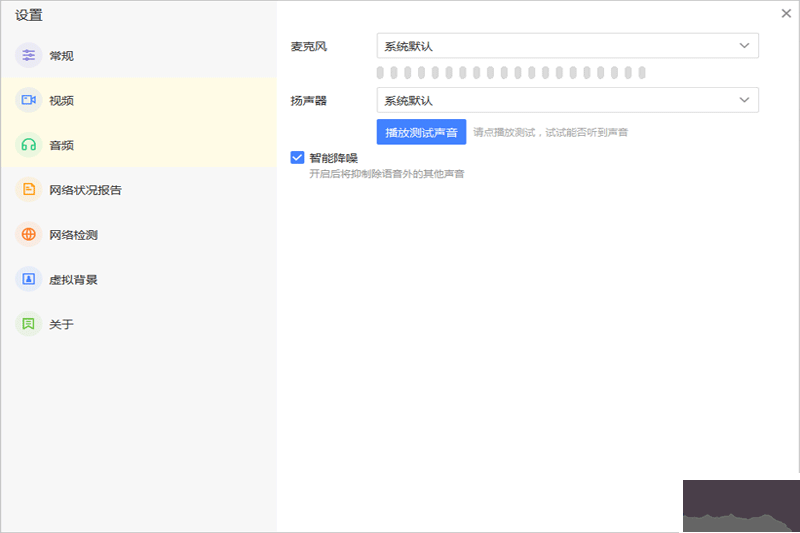Close the 设置 window
The height and width of the screenshot is (533, 800).
[x=786, y=13]
